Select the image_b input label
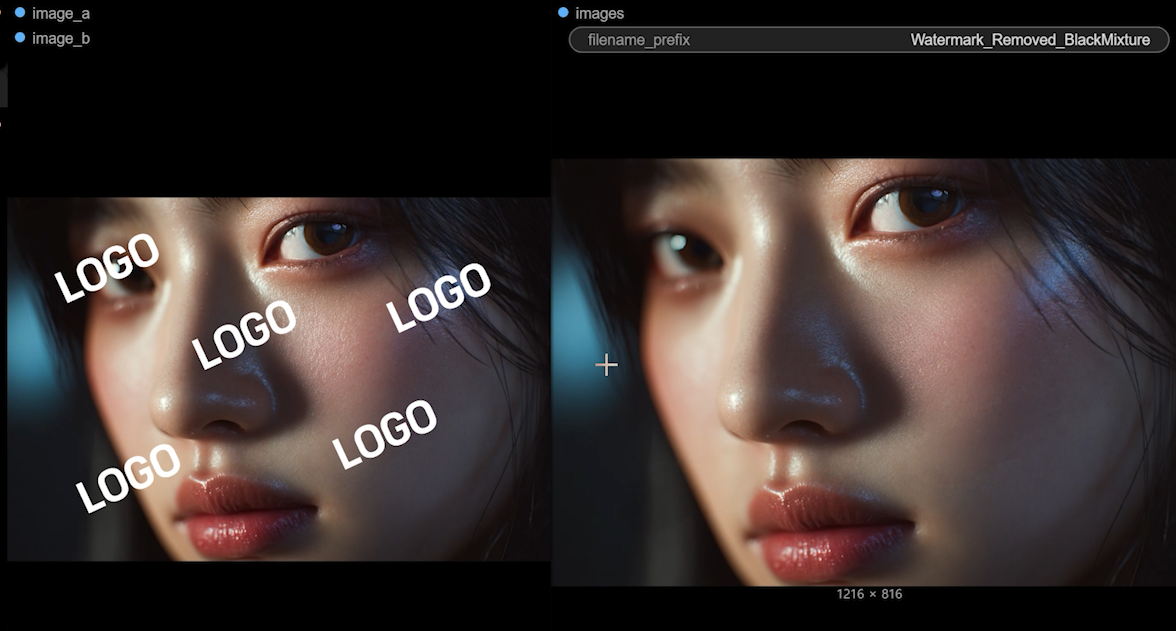 pos(61,38)
